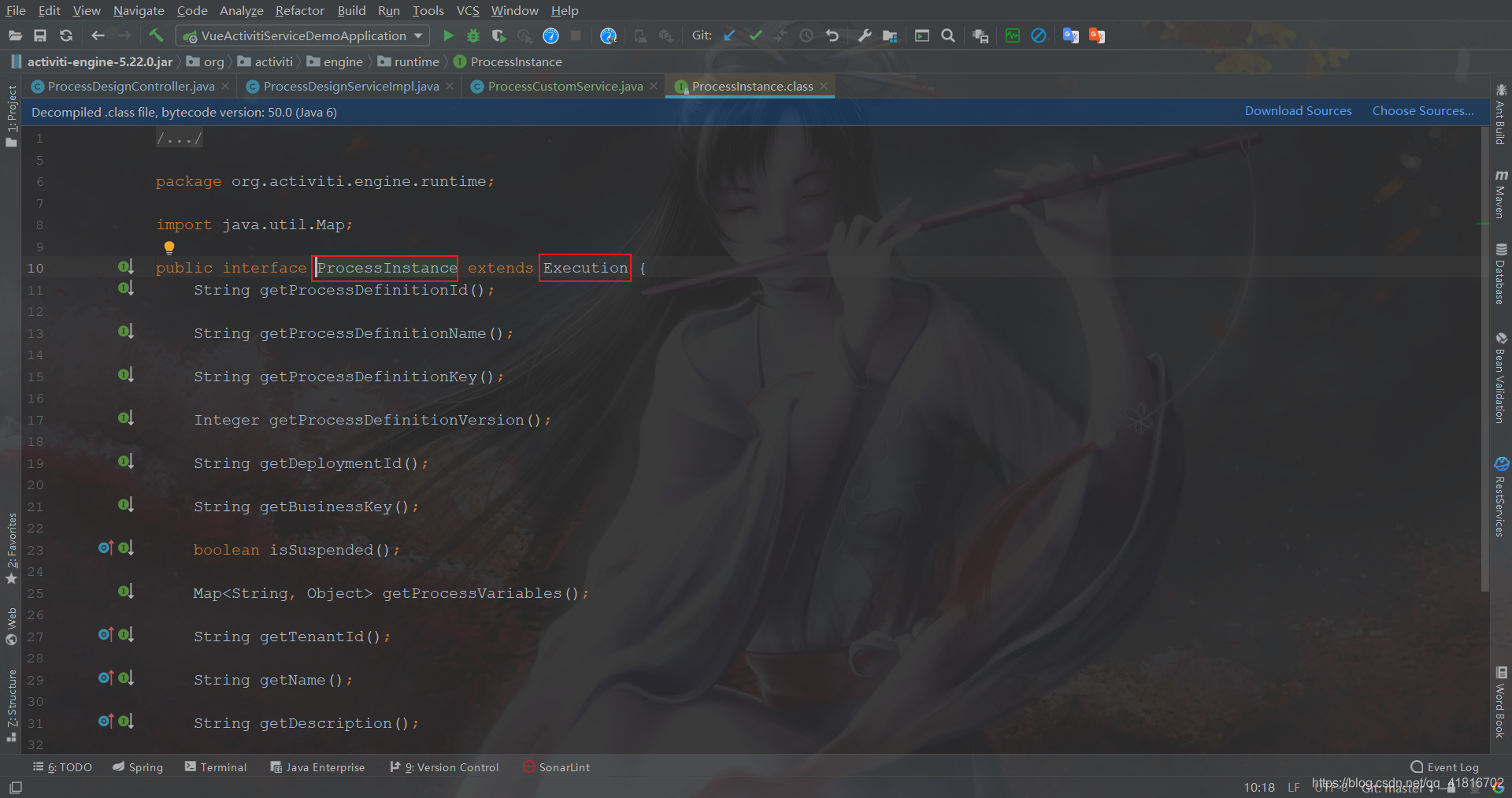Click the overrides gutter icon beside getTenantId()

(106, 634)
